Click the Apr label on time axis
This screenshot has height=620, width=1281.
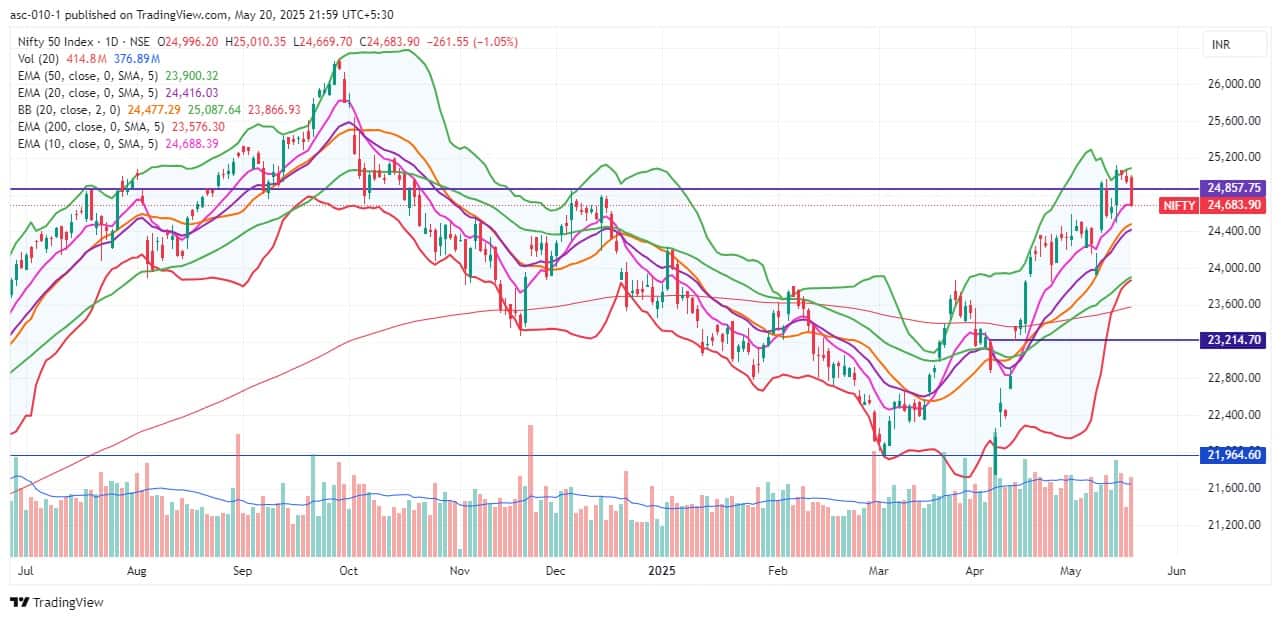[975, 571]
